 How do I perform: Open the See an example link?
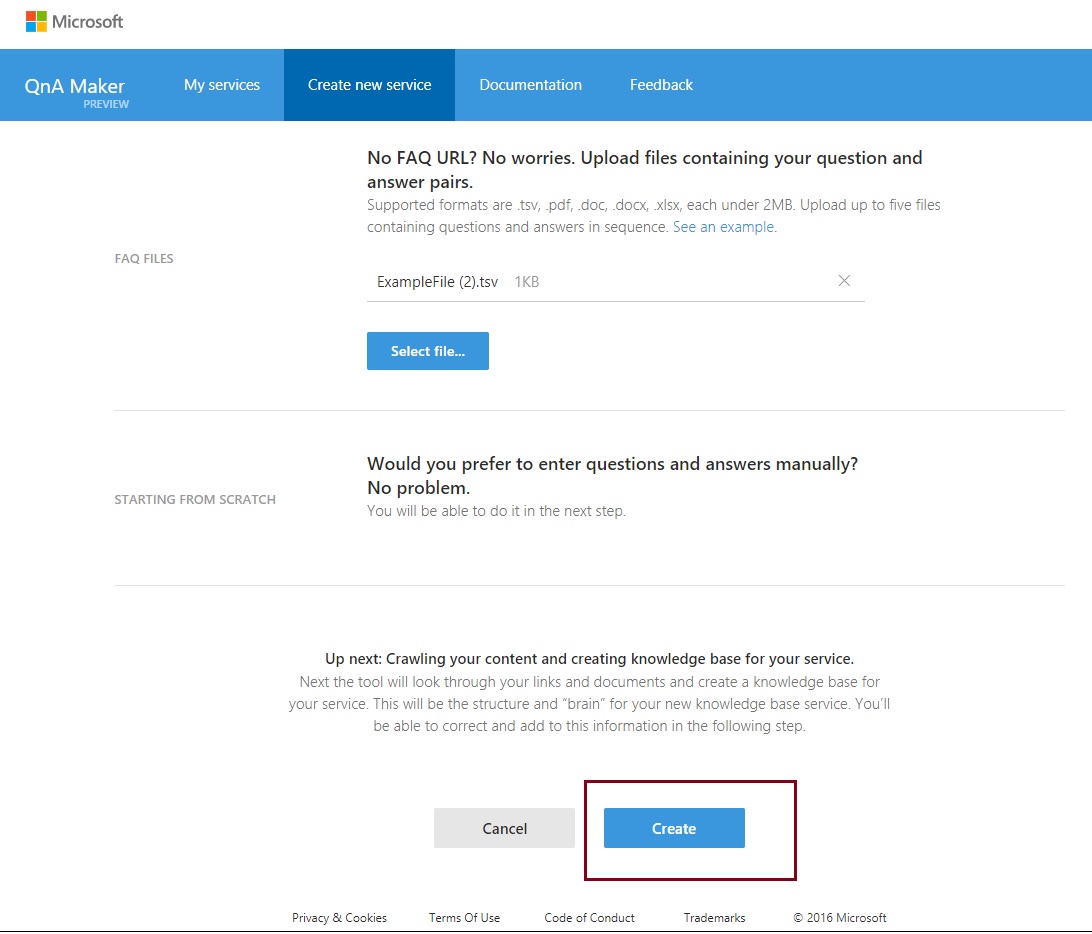[723, 227]
